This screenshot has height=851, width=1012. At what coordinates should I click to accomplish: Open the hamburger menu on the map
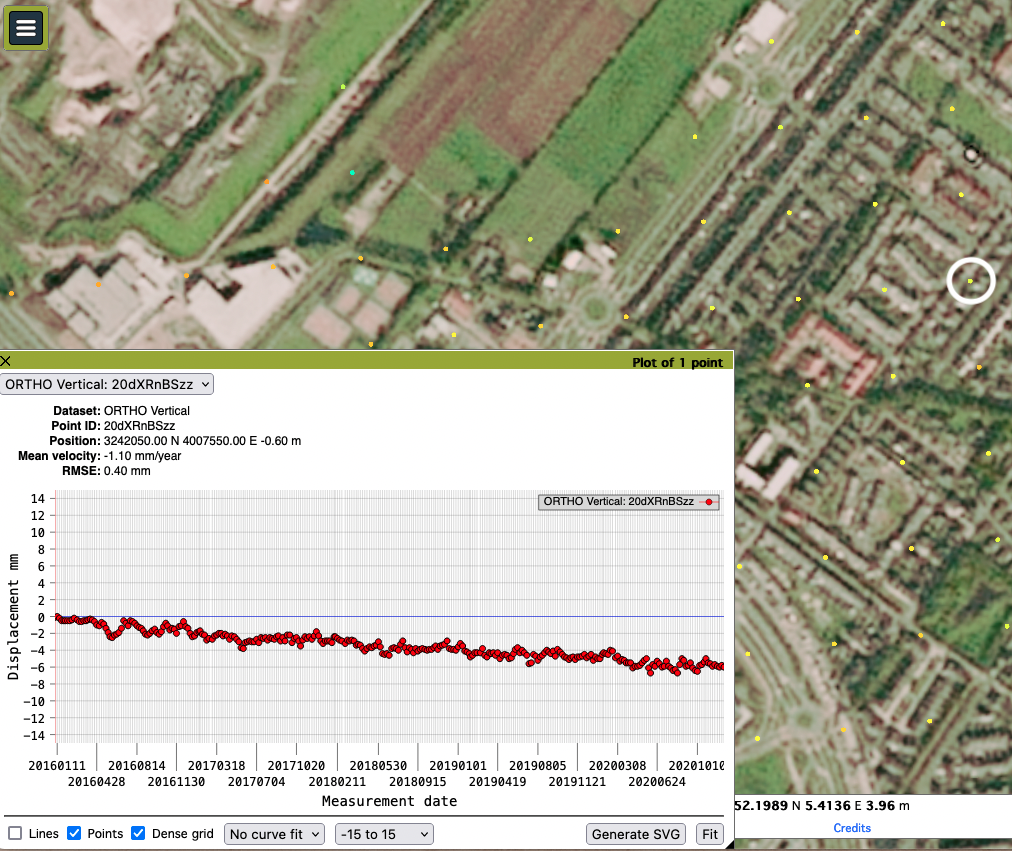coord(26,27)
